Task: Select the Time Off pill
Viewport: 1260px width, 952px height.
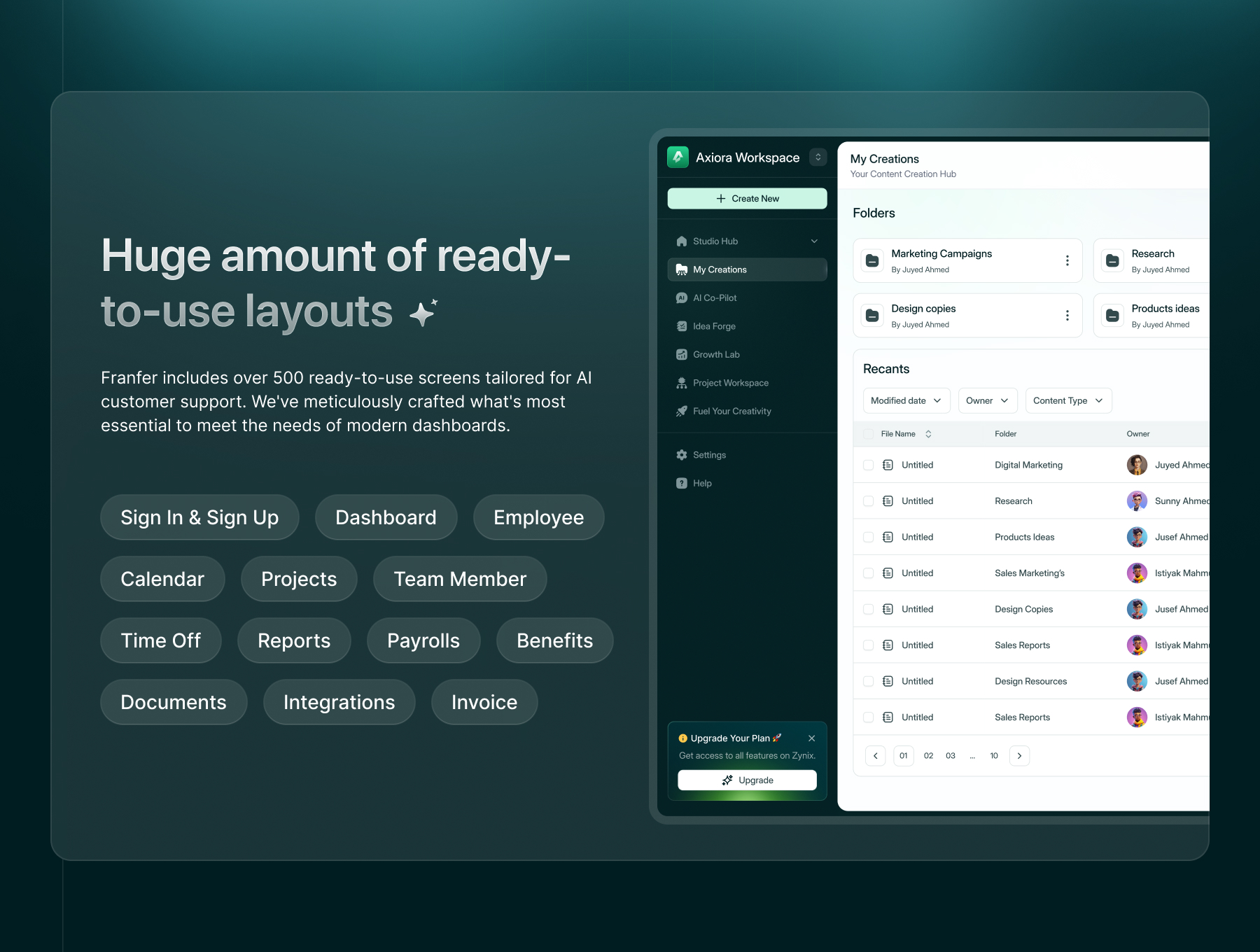Action: click(161, 641)
